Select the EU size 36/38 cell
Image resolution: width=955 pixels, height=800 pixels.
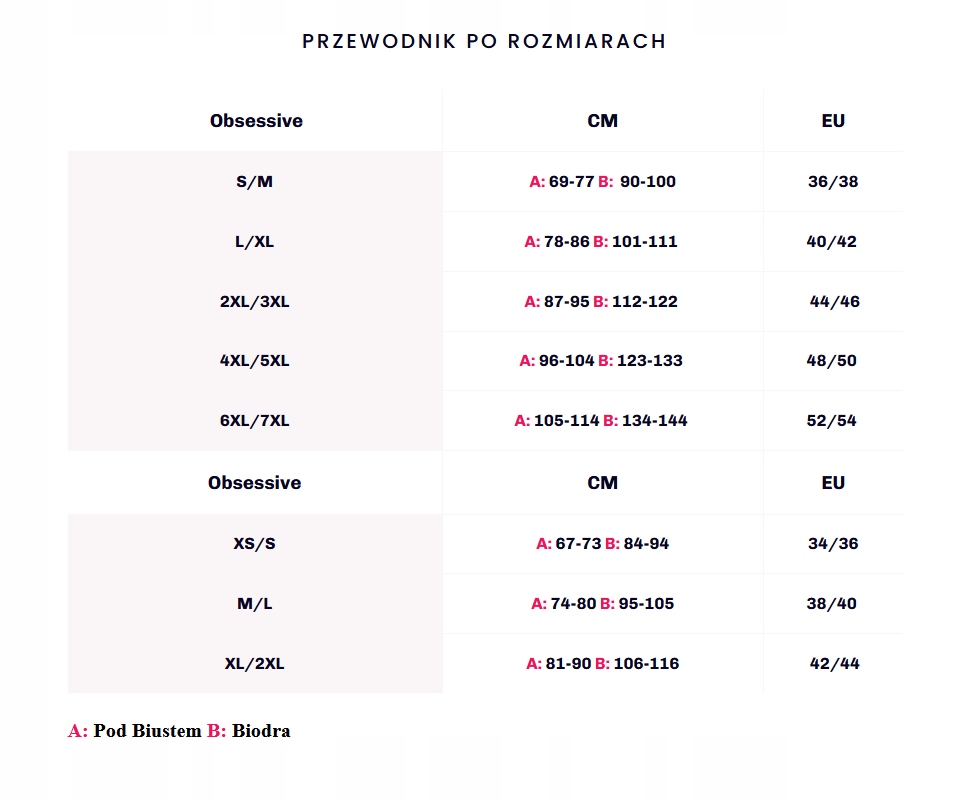tap(833, 182)
